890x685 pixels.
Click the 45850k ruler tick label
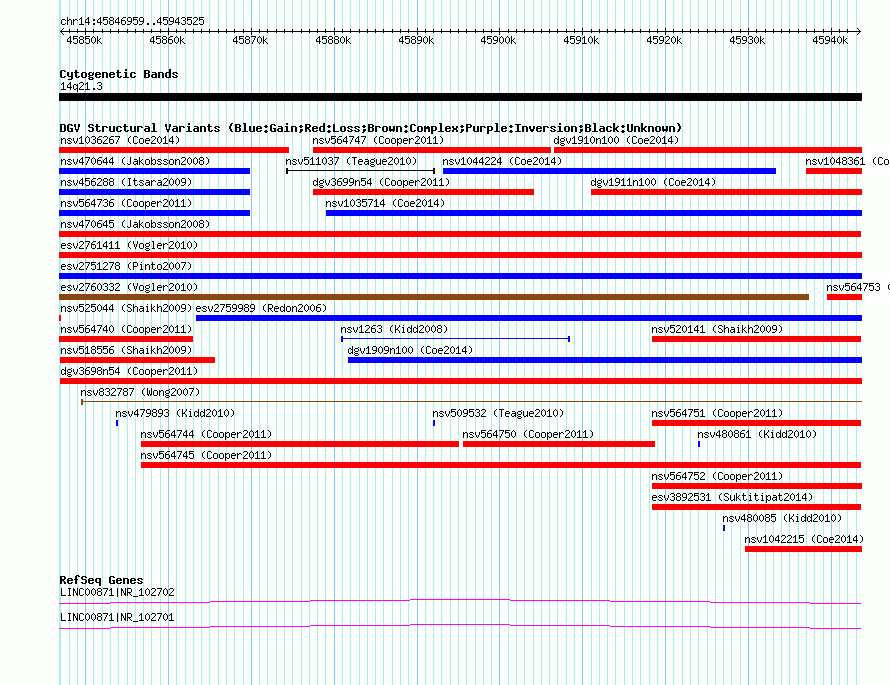pos(84,40)
